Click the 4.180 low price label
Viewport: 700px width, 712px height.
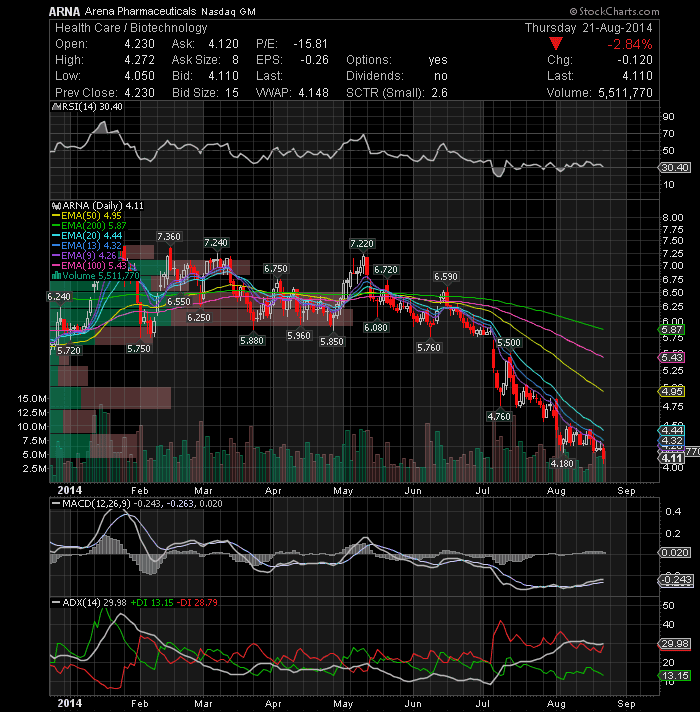coord(562,464)
